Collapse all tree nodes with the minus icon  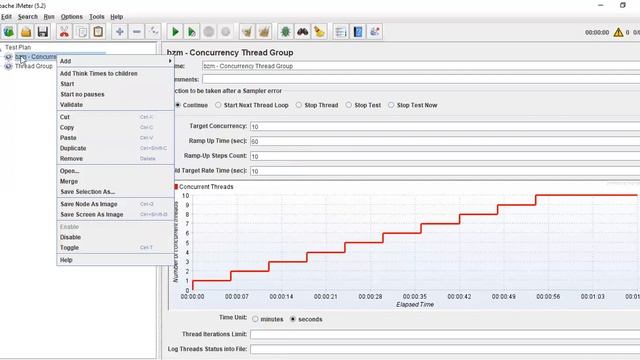coord(137,31)
